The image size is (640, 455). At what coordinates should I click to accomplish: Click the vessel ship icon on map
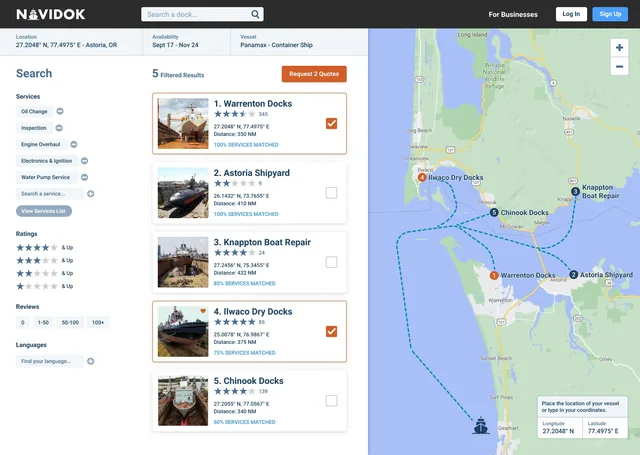coord(480,426)
